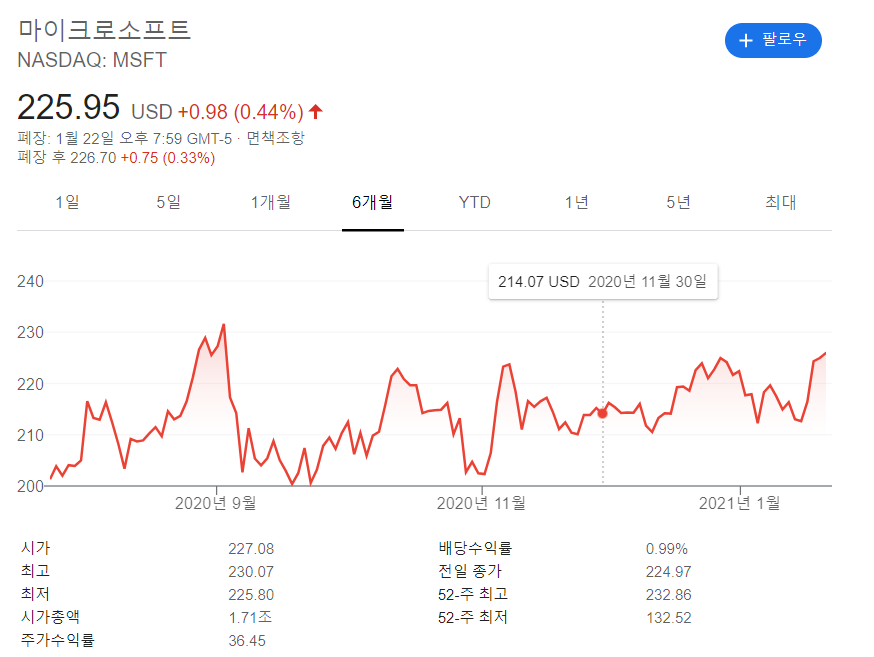
Task: Click the 2020년 11월 axis label
Action: click(481, 503)
